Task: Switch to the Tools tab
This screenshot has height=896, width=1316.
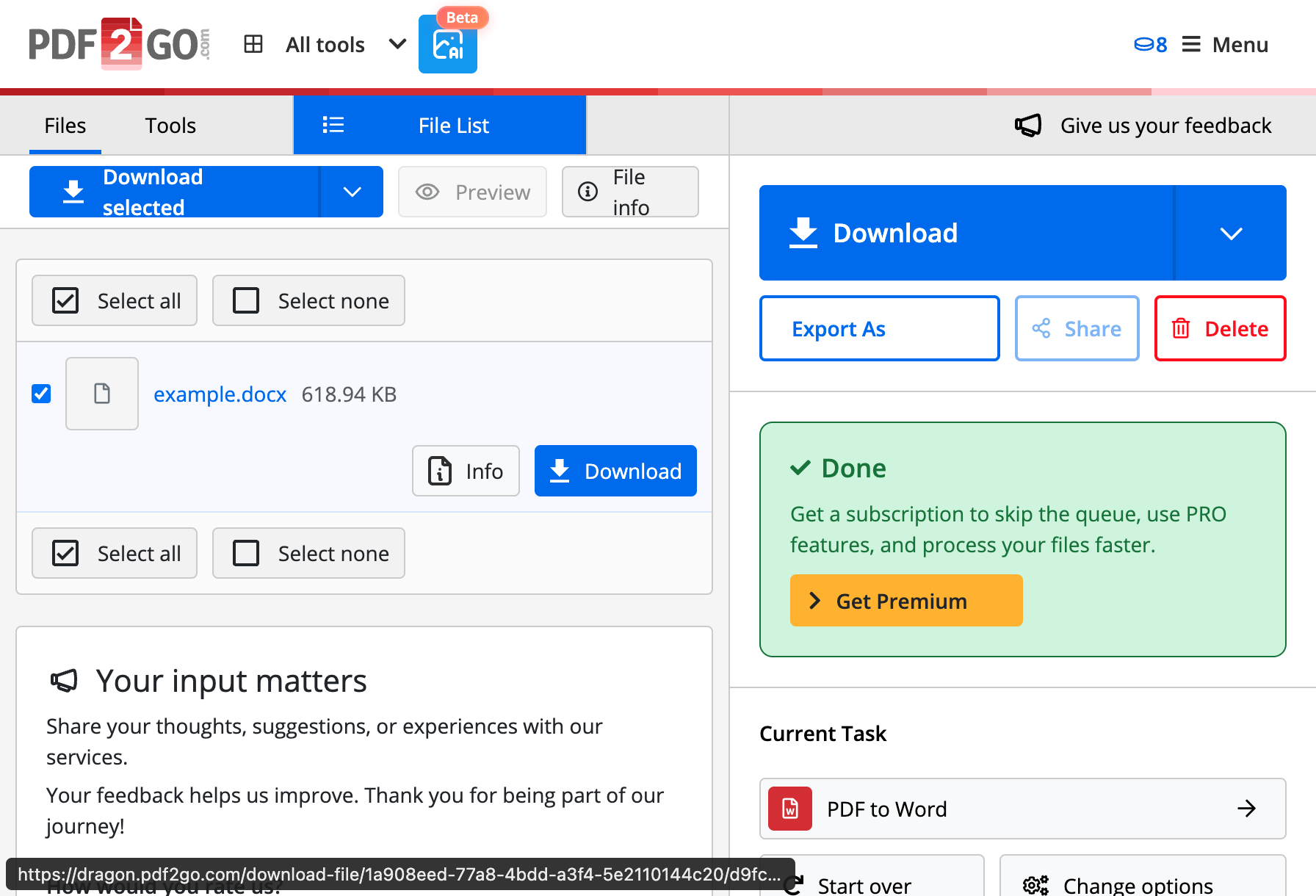Action: [x=170, y=126]
